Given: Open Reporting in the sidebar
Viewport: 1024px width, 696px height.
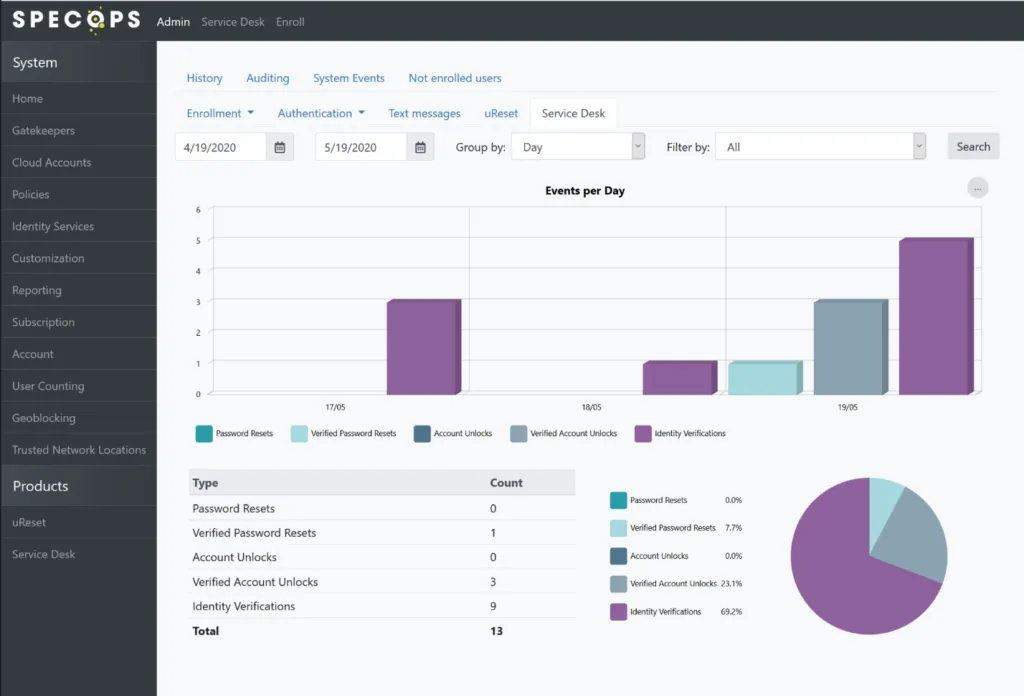Looking at the screenshot, I should [x=78, y=291].
